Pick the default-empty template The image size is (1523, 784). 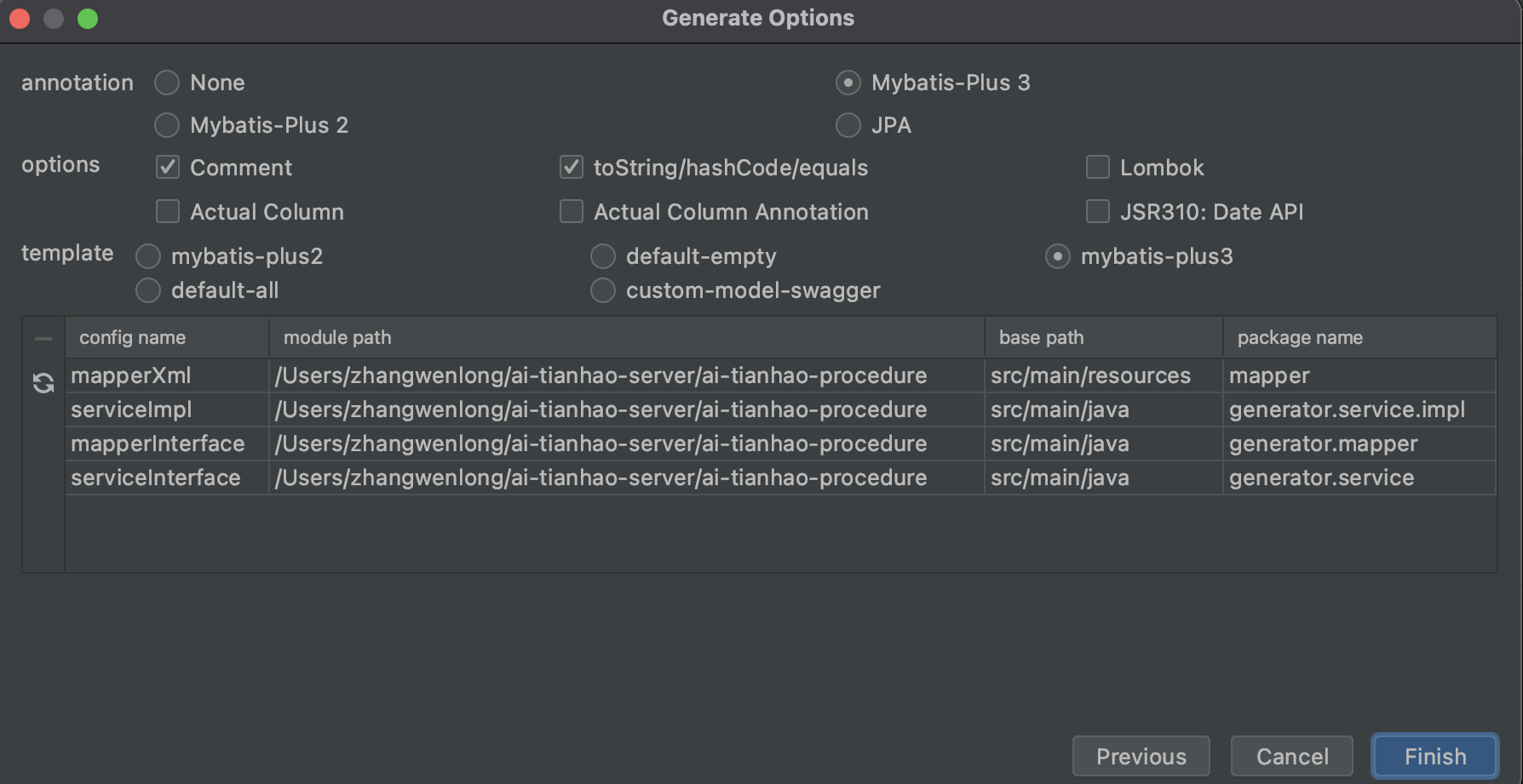pyautogui.click(x=603, y=256)
